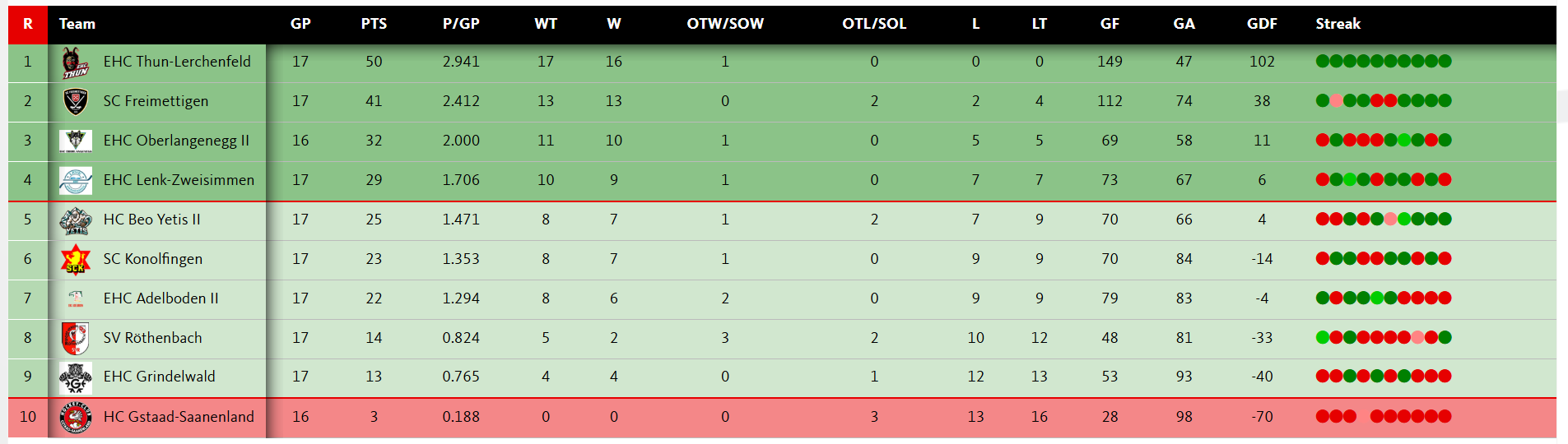Sort standings by the GP header
1568x444 pixels.
[300, 24]
